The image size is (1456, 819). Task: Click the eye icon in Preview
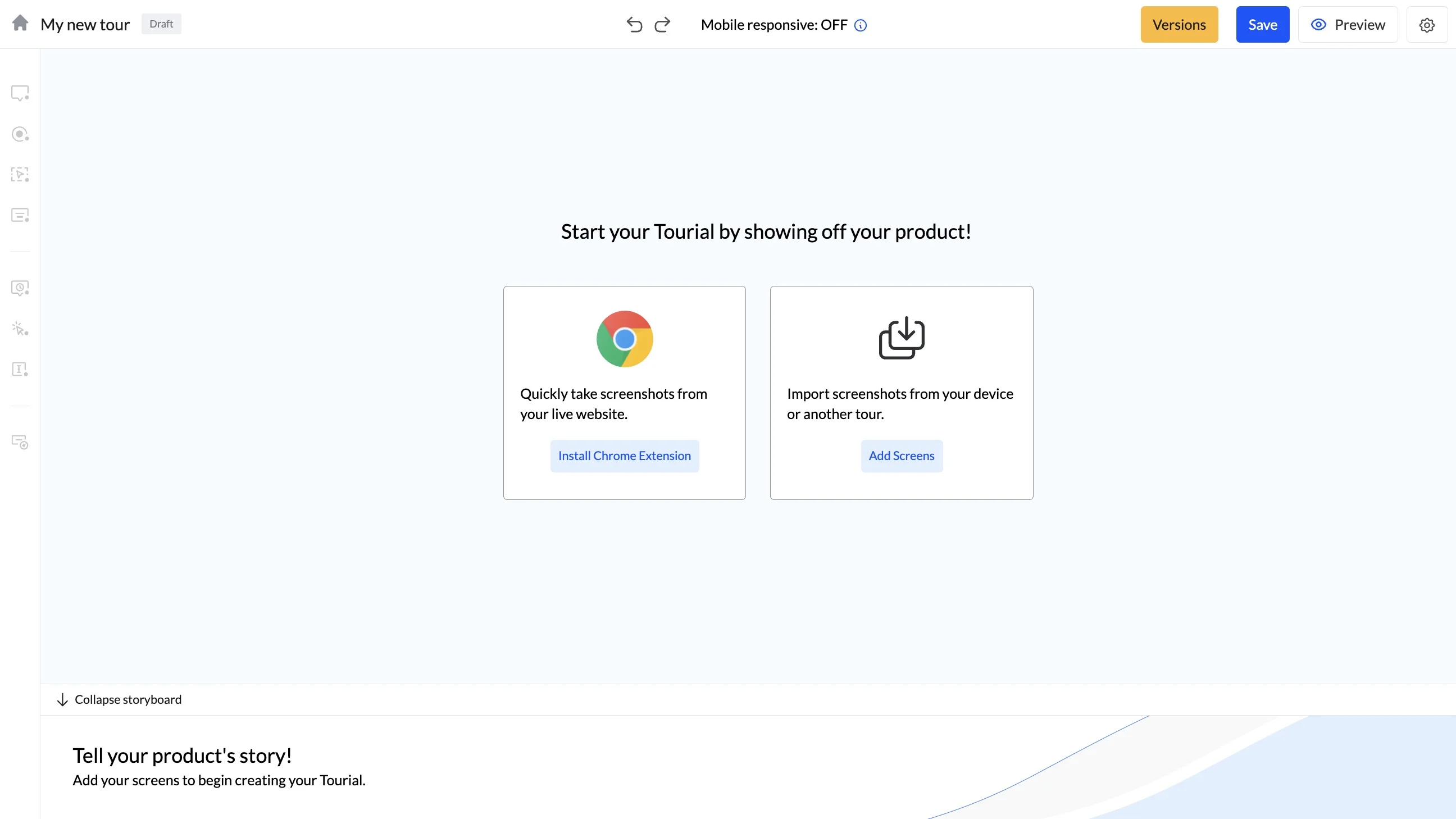point(1318,25)
